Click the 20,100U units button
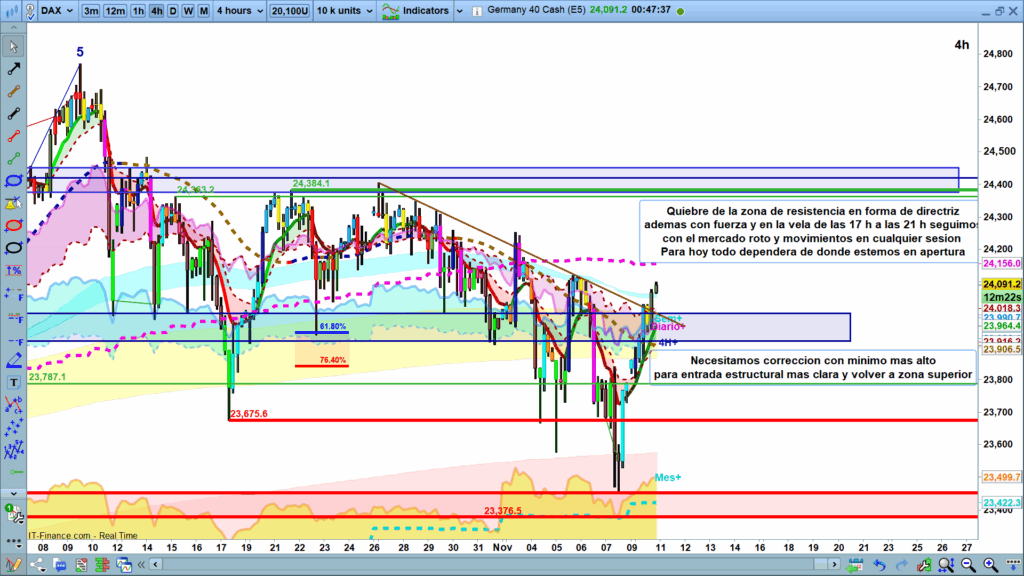 pos(289,11)
